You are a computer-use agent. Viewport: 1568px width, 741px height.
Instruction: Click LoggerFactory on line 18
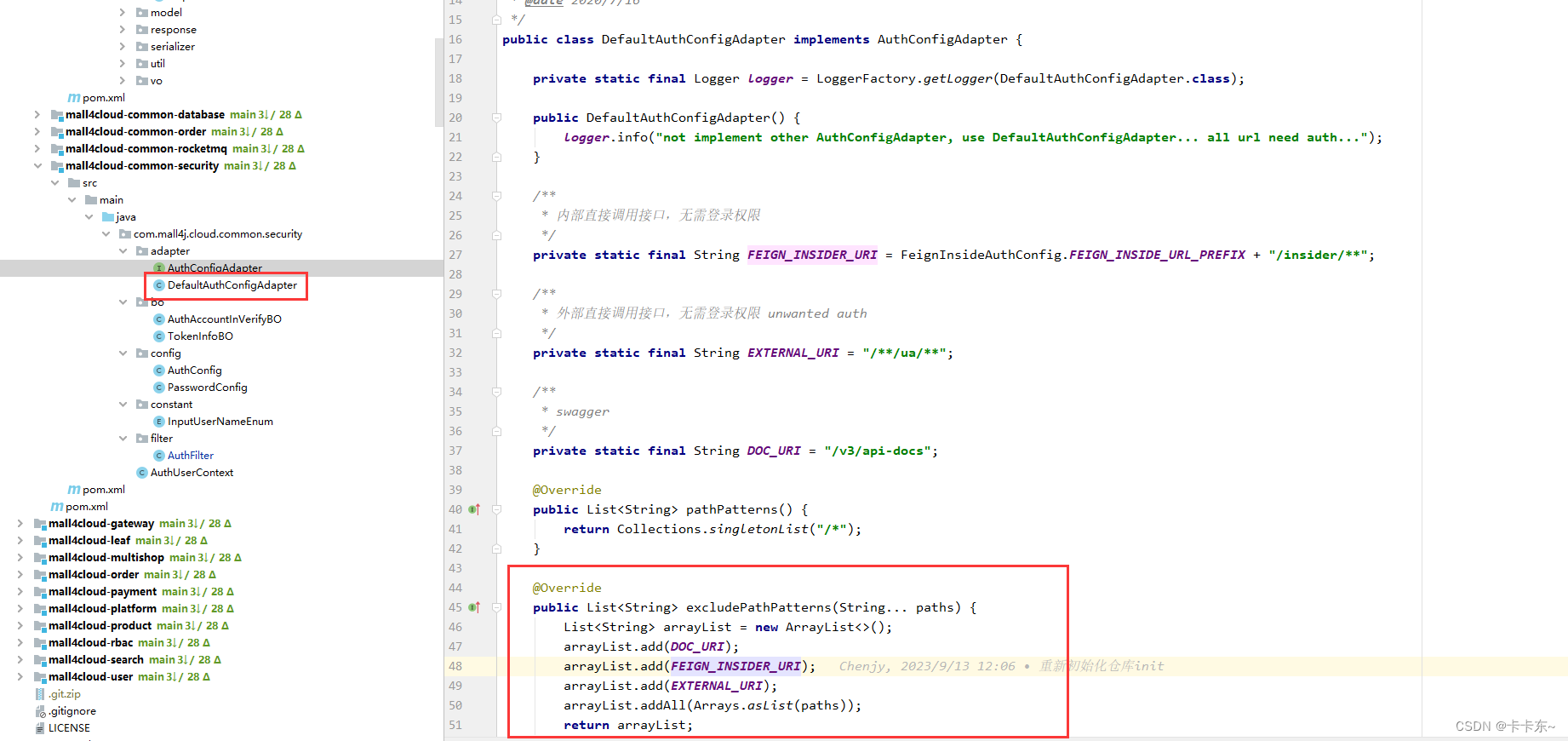866,78
